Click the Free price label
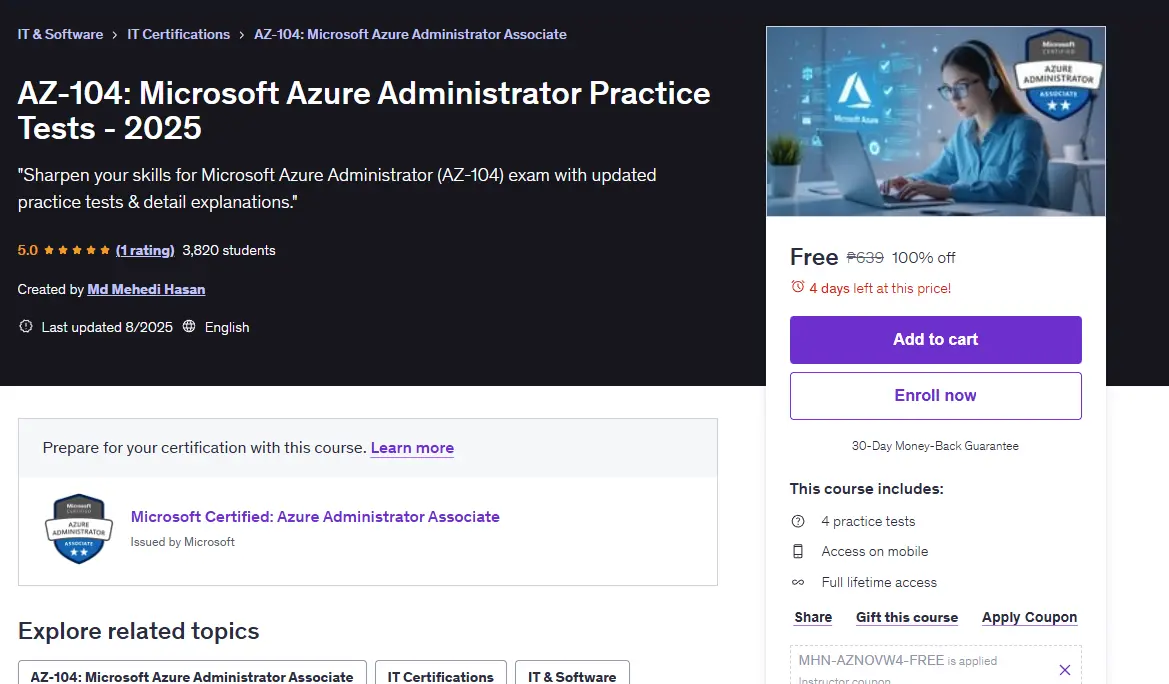The width and height of the screenshot is (1169, 684). 814,257
